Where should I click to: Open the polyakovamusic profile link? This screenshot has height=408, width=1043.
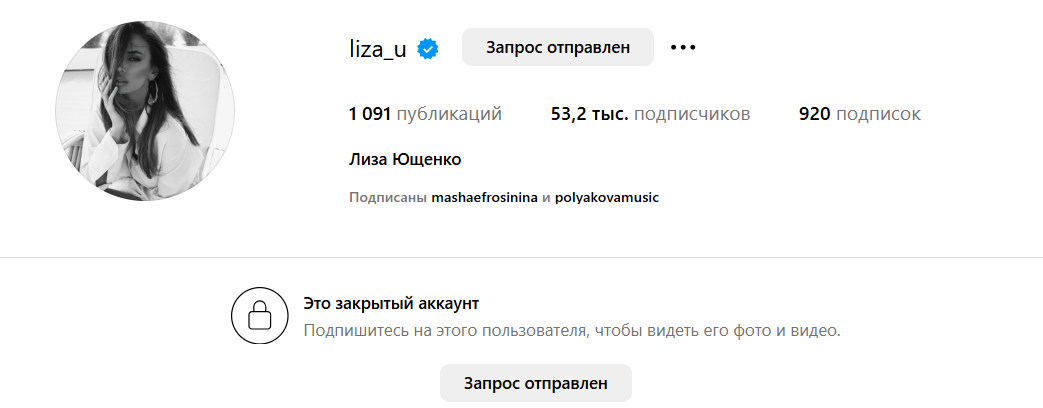pos(607,198)
